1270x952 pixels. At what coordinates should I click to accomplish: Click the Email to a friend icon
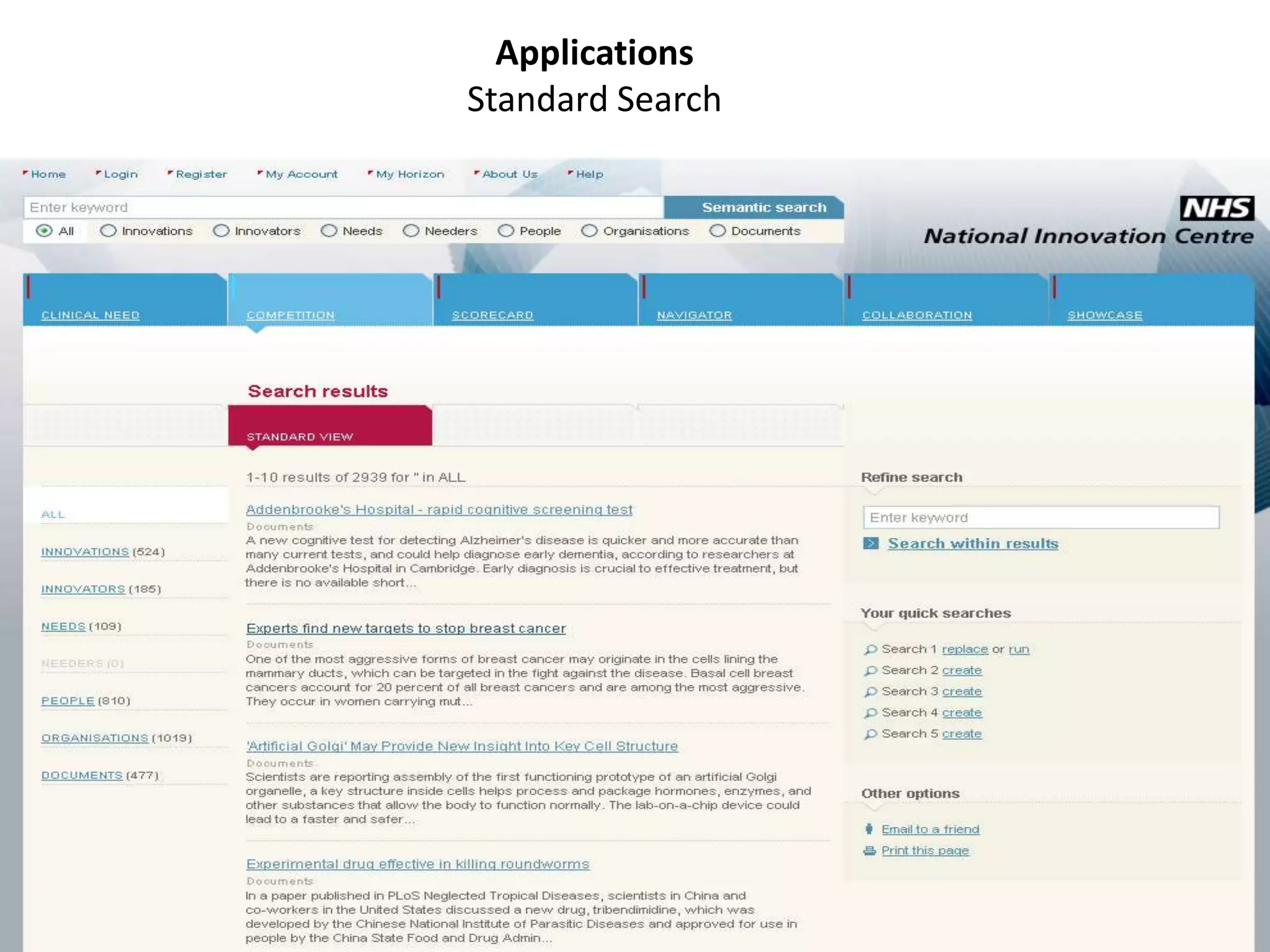(x=869, y=829)
